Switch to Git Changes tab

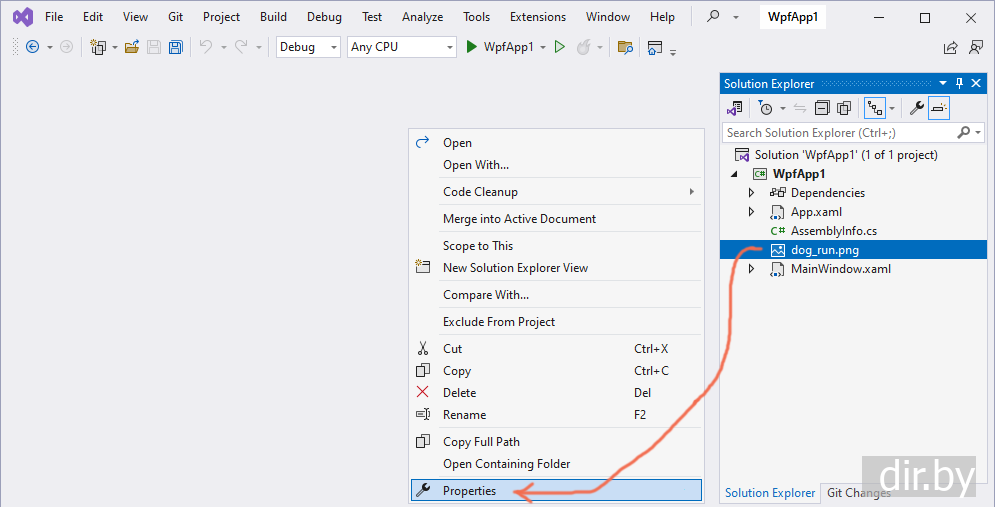(858, 493)
